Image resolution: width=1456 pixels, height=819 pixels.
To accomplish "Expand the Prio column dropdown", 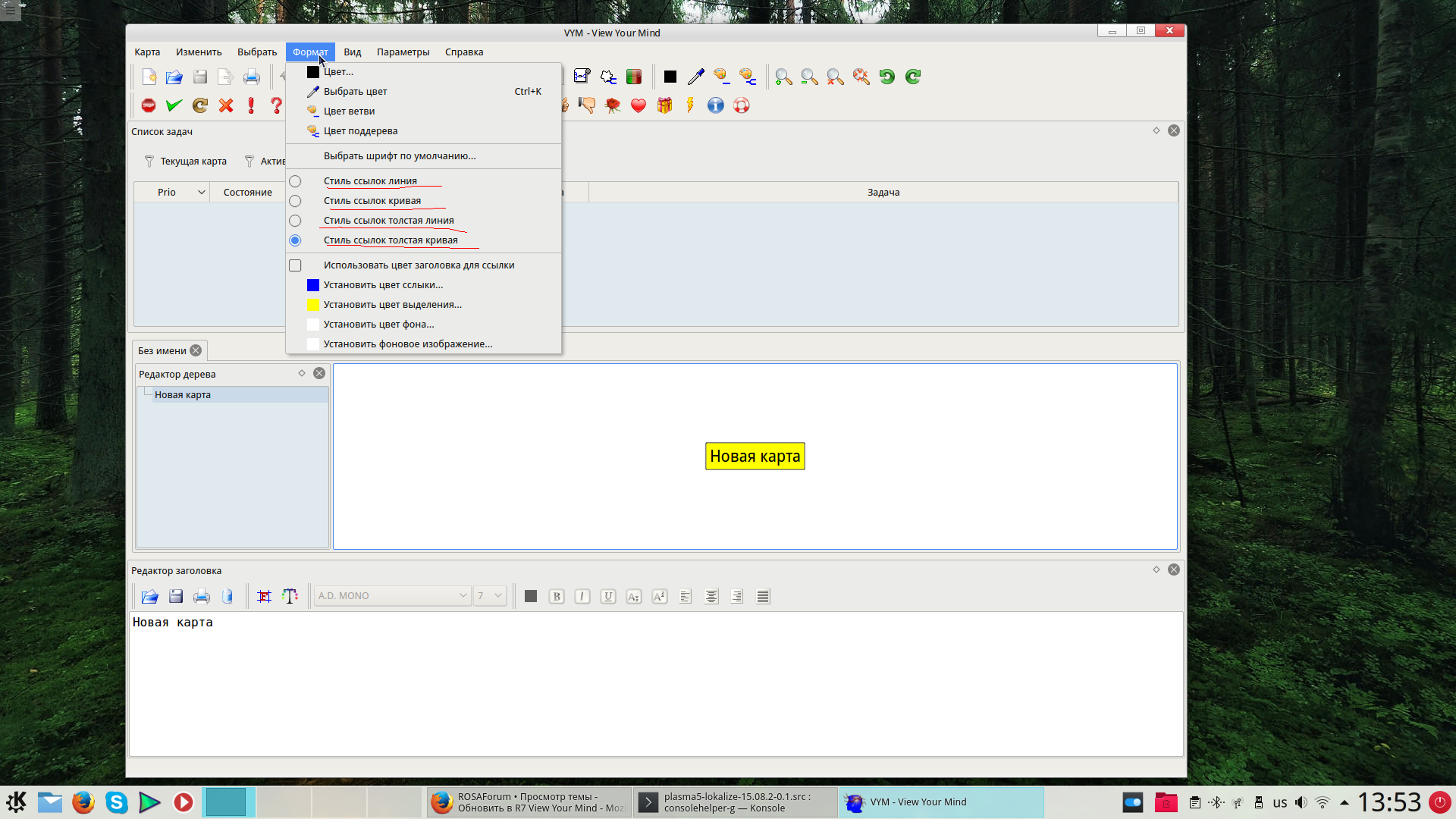I will [201, 193].
